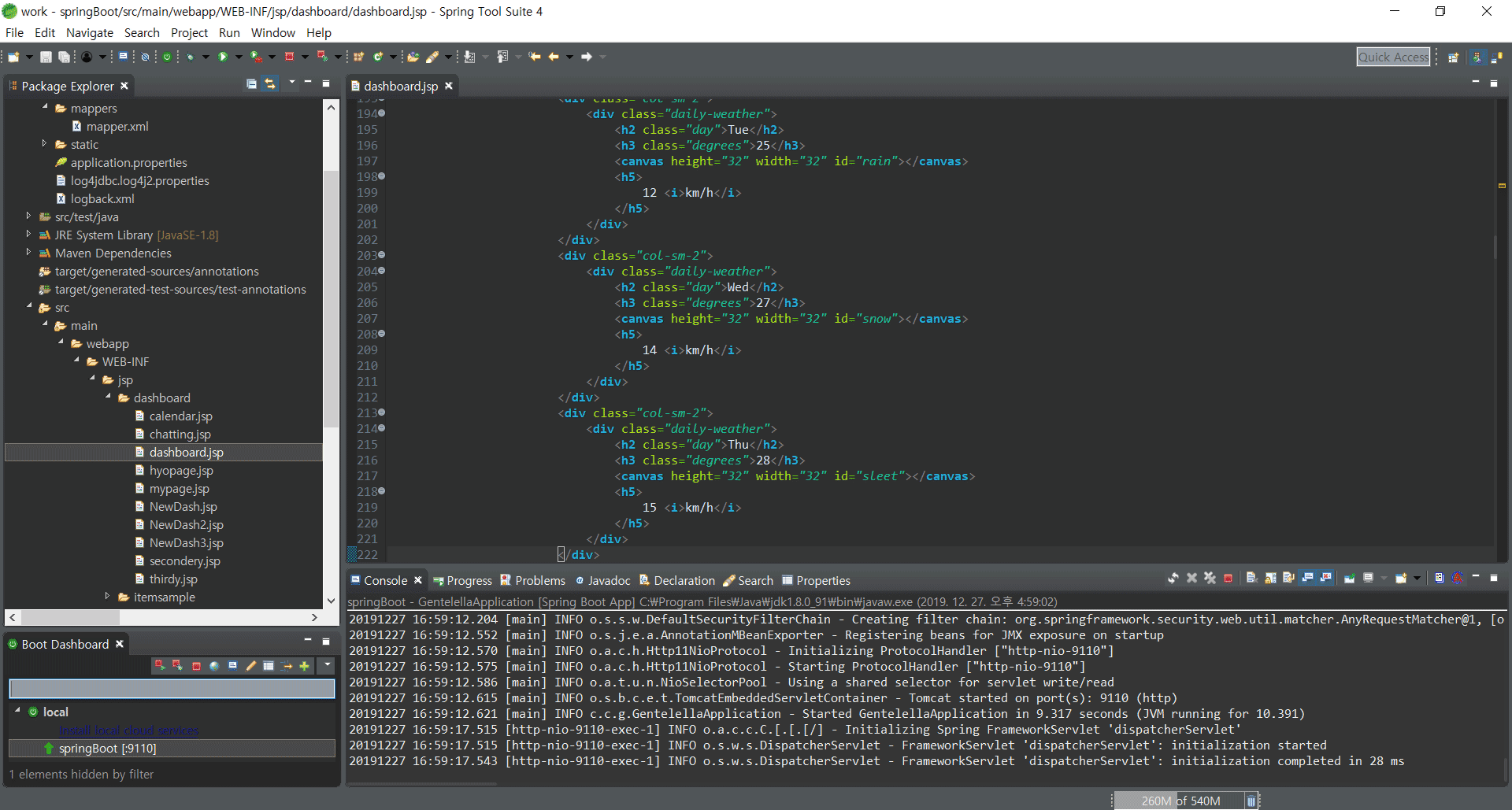
Task: Click the red Stop/Relaunch toolbar icon
Action: point(289,57)
